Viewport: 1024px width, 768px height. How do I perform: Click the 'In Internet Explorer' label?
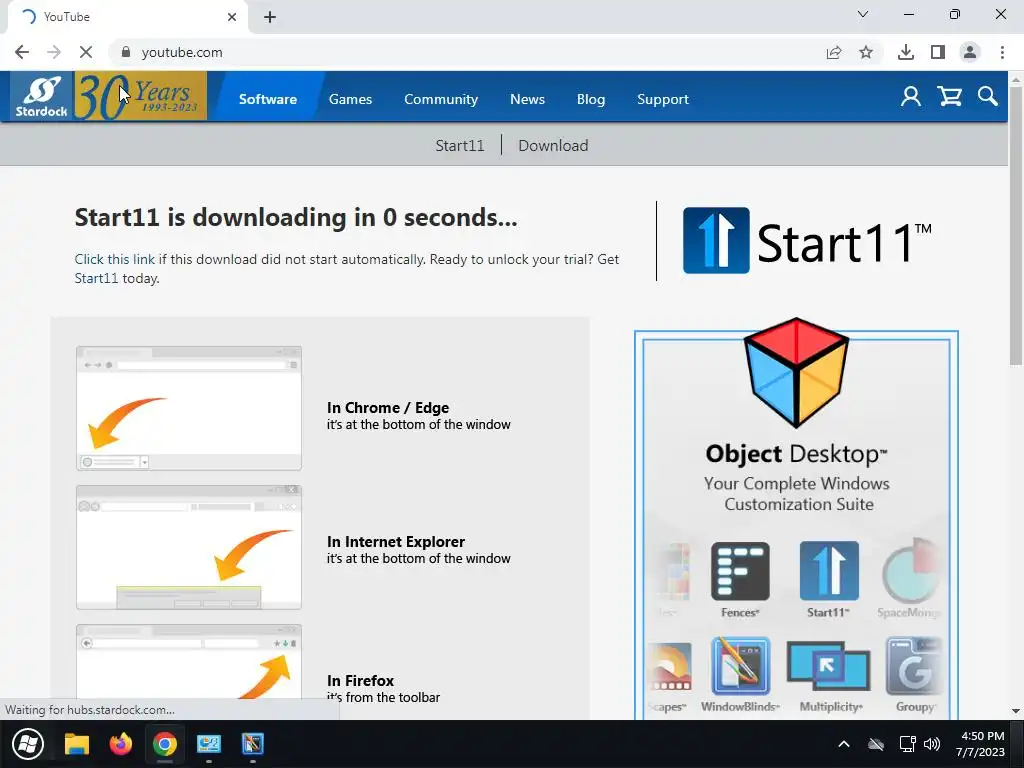[396, 541]
